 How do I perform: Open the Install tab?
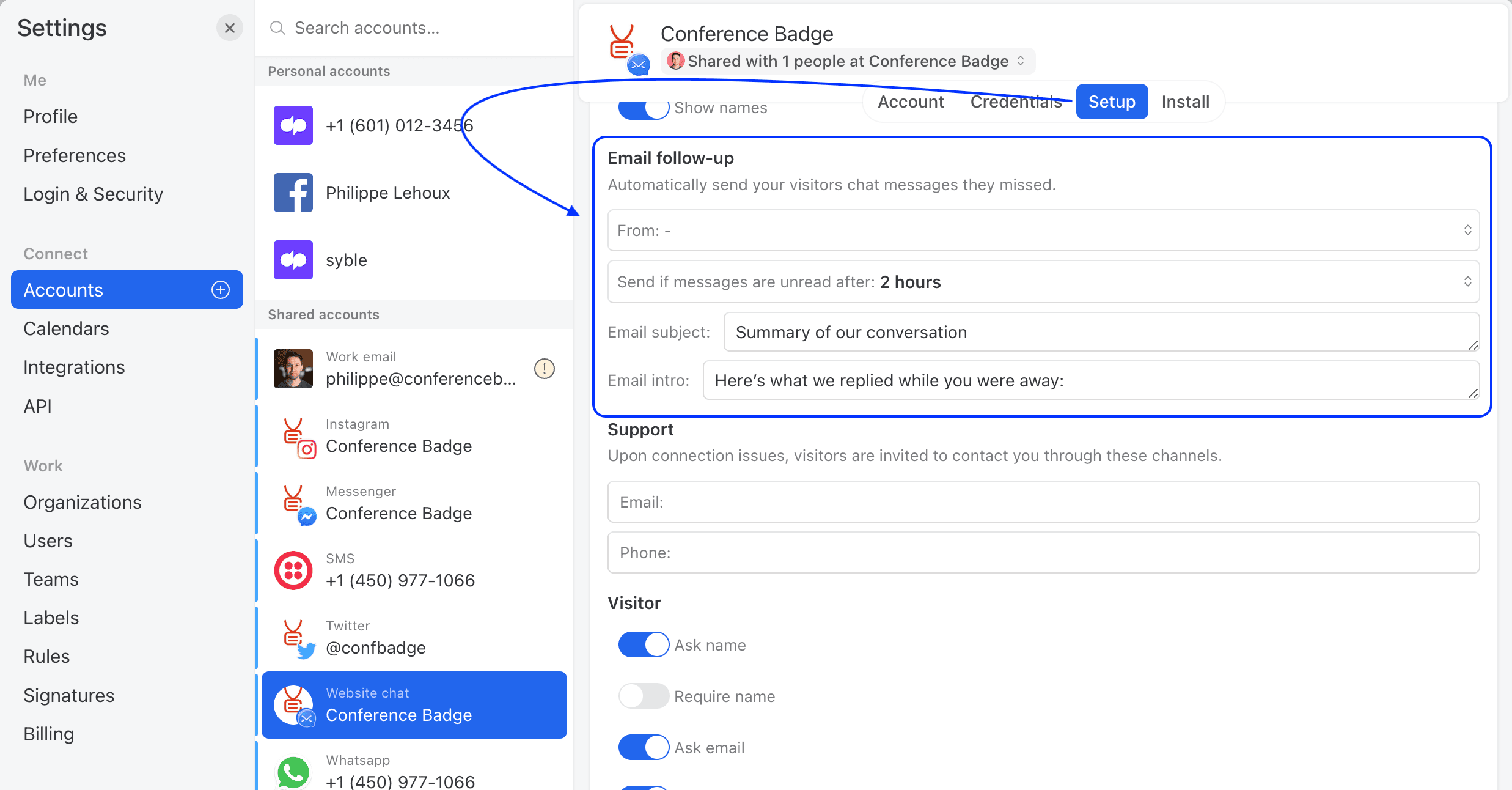click(1184, 102)
